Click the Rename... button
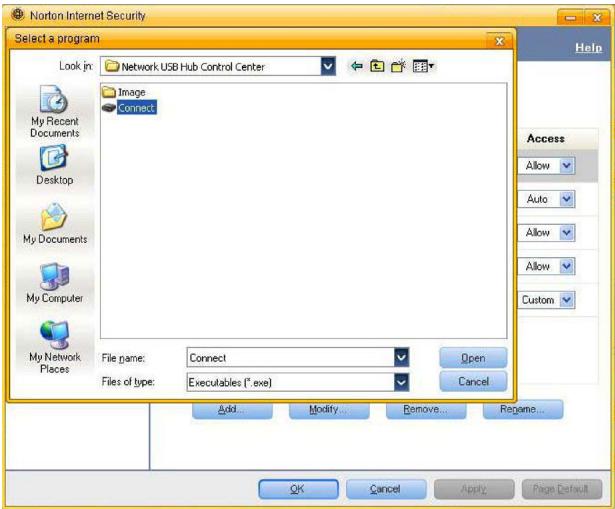Viewport: 615px width, 509px height. click(x=523, y=409)
